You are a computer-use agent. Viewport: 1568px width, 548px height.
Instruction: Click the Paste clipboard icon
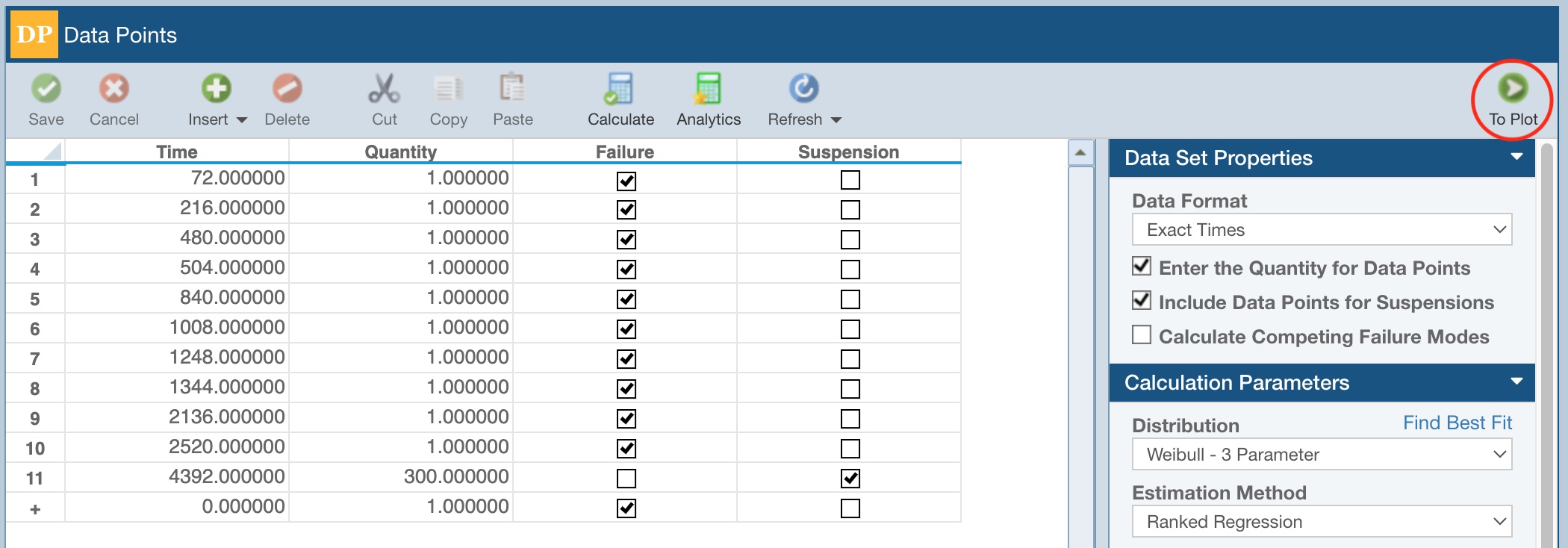(512, 89)
